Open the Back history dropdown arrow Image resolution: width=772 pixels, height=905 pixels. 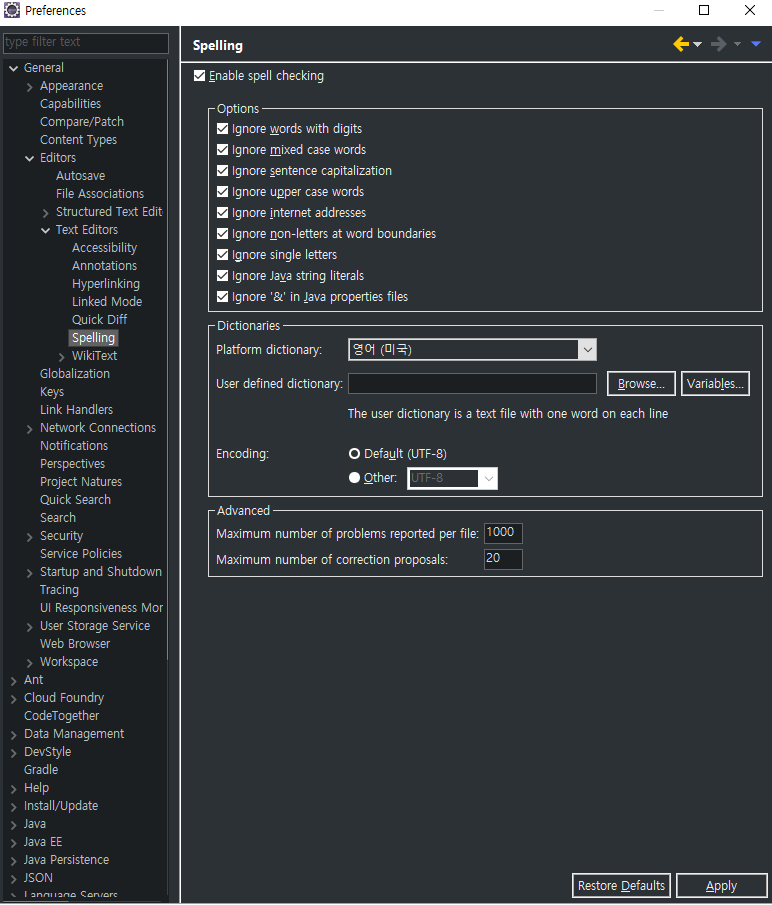[698, 44]
